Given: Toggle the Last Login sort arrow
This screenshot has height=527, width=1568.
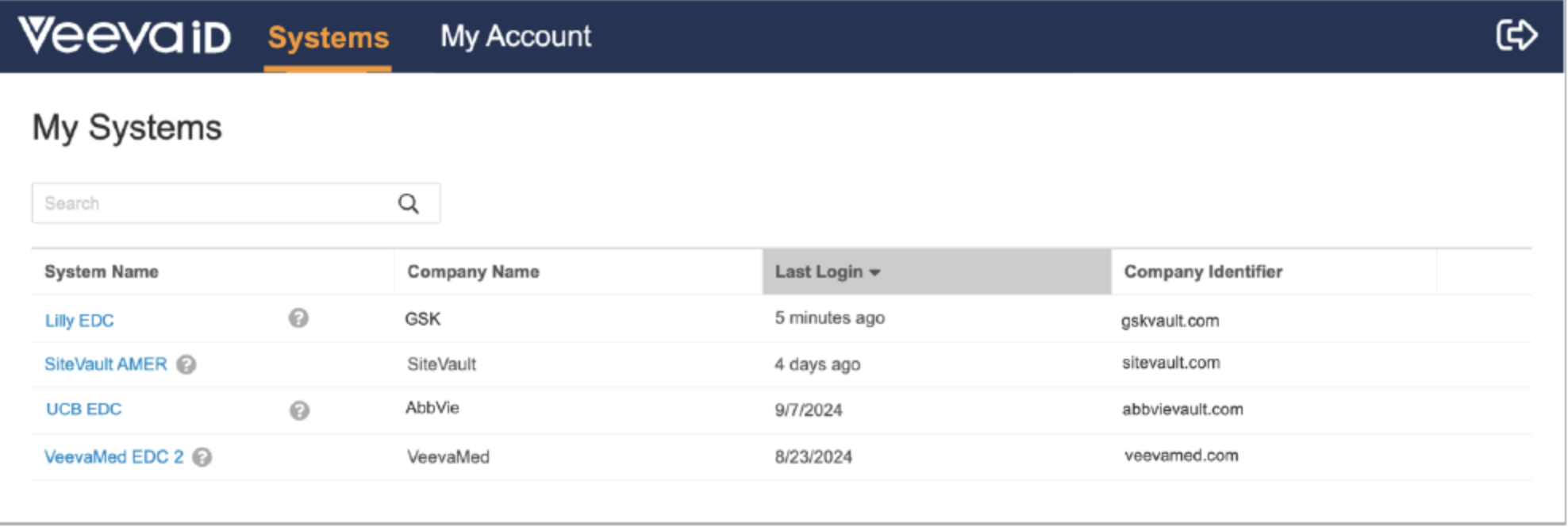Looking at the screenshot, I should click(874, 272).
